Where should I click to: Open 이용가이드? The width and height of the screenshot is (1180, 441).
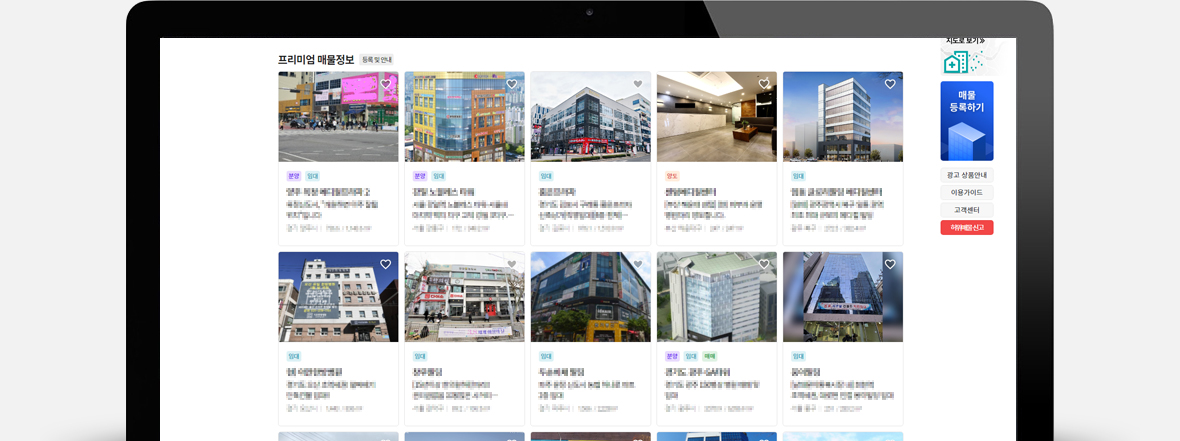tap(967, 193)
